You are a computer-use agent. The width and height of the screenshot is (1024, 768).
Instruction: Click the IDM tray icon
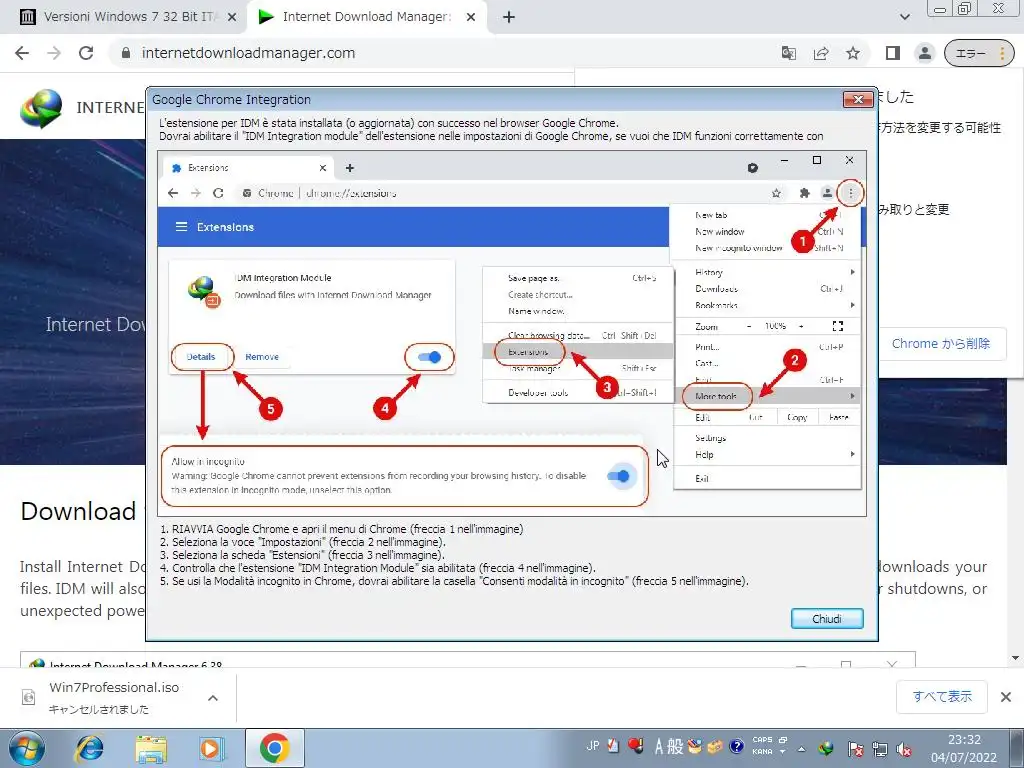[x=826, y=749]
